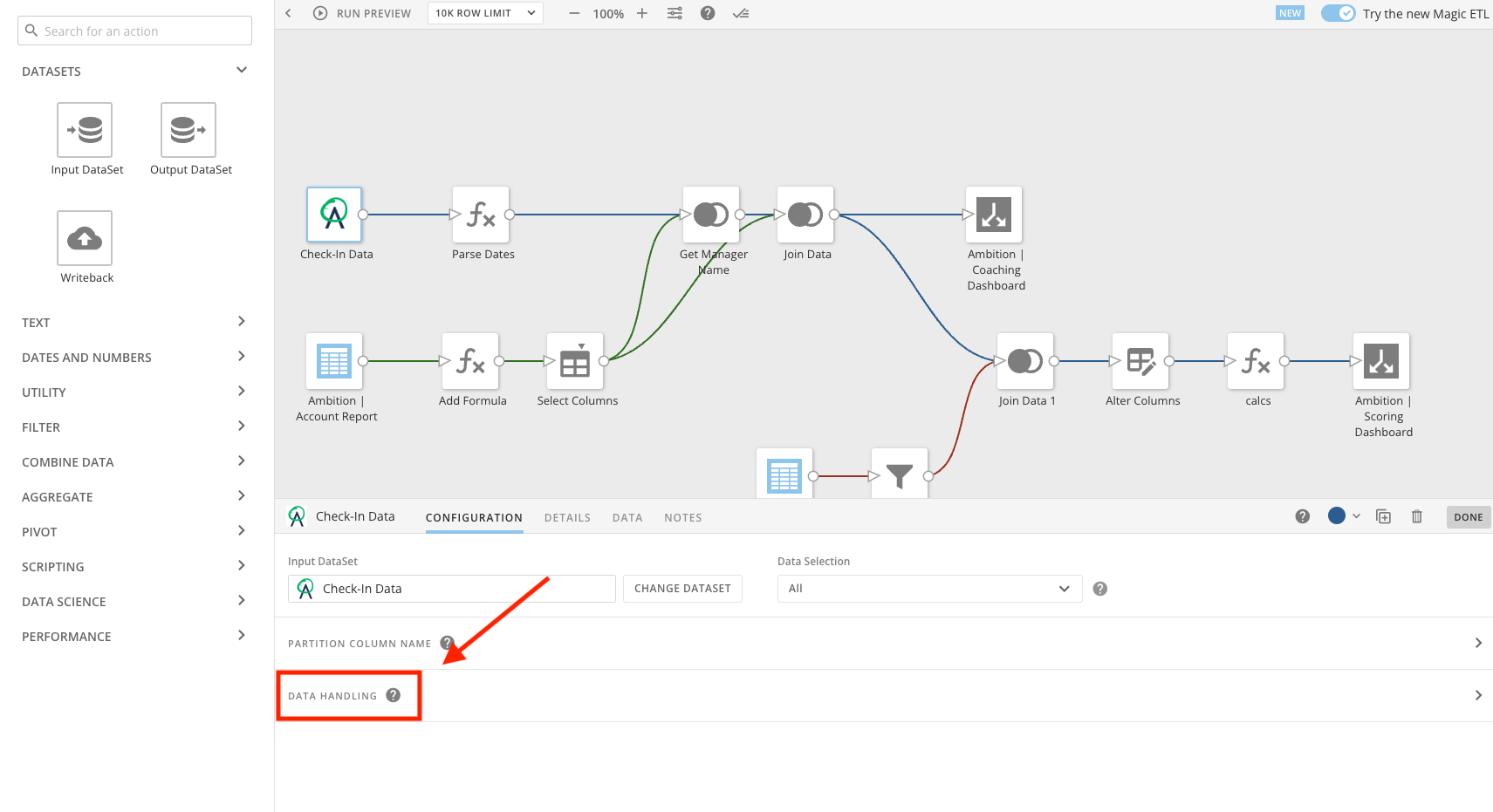Screen dimensions: 1493x812
Task: Open the blue tile color picker
Action: (1343, 516)
